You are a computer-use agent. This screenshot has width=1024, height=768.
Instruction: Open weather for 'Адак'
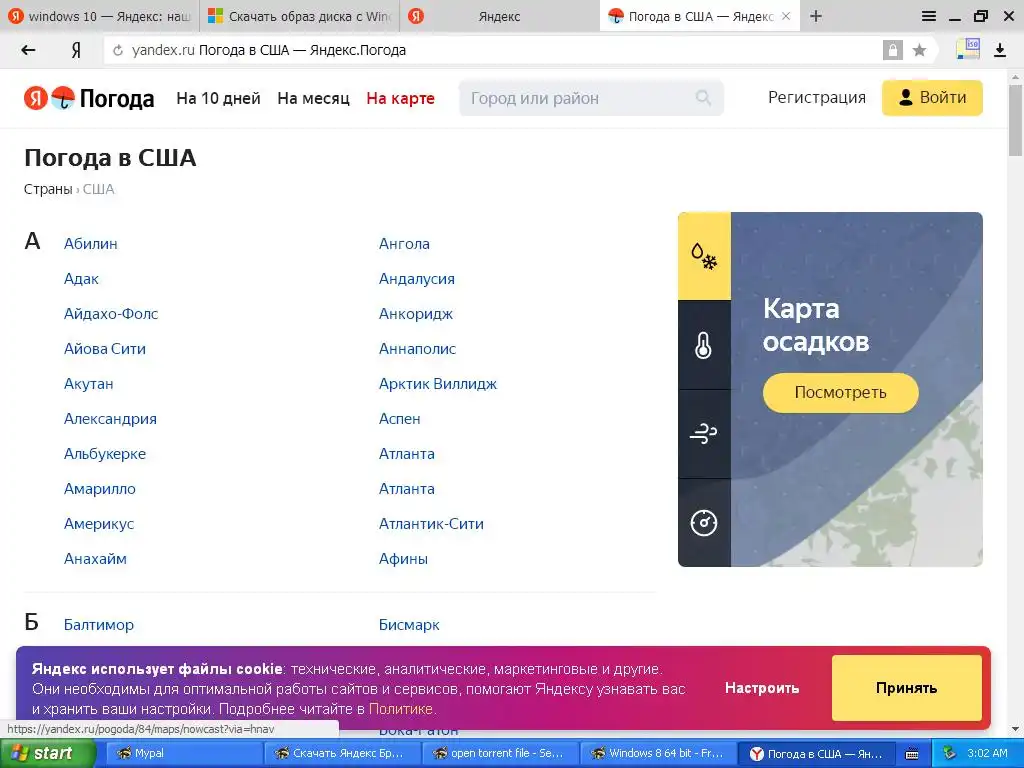81,279
